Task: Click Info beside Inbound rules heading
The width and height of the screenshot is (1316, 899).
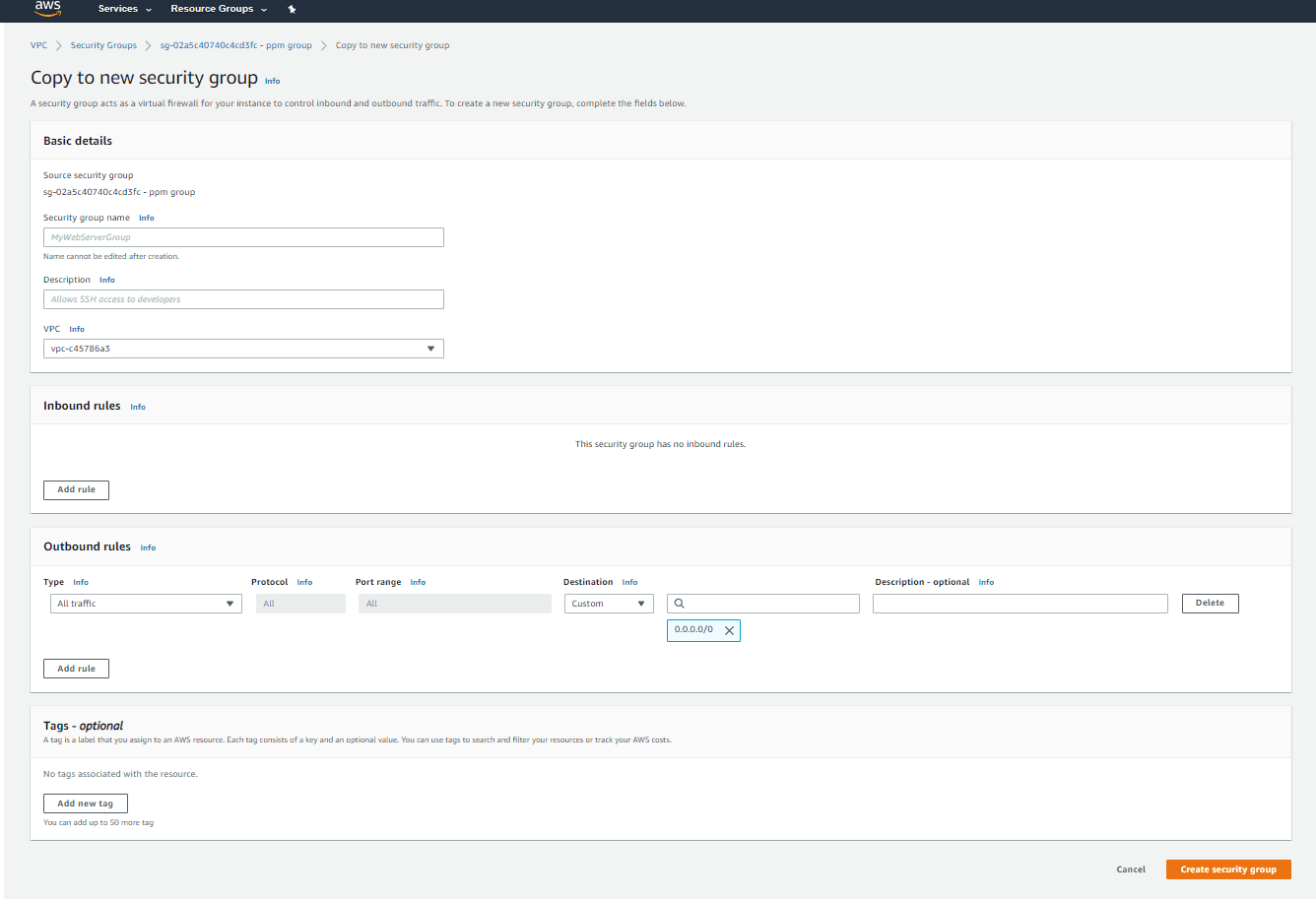Action: click(137, 406)
